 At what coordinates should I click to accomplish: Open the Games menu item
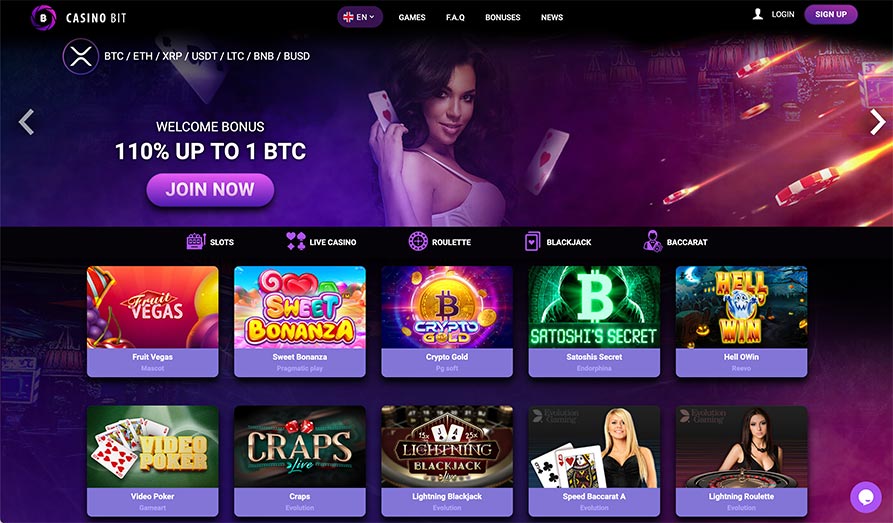[x=412, y=17]
